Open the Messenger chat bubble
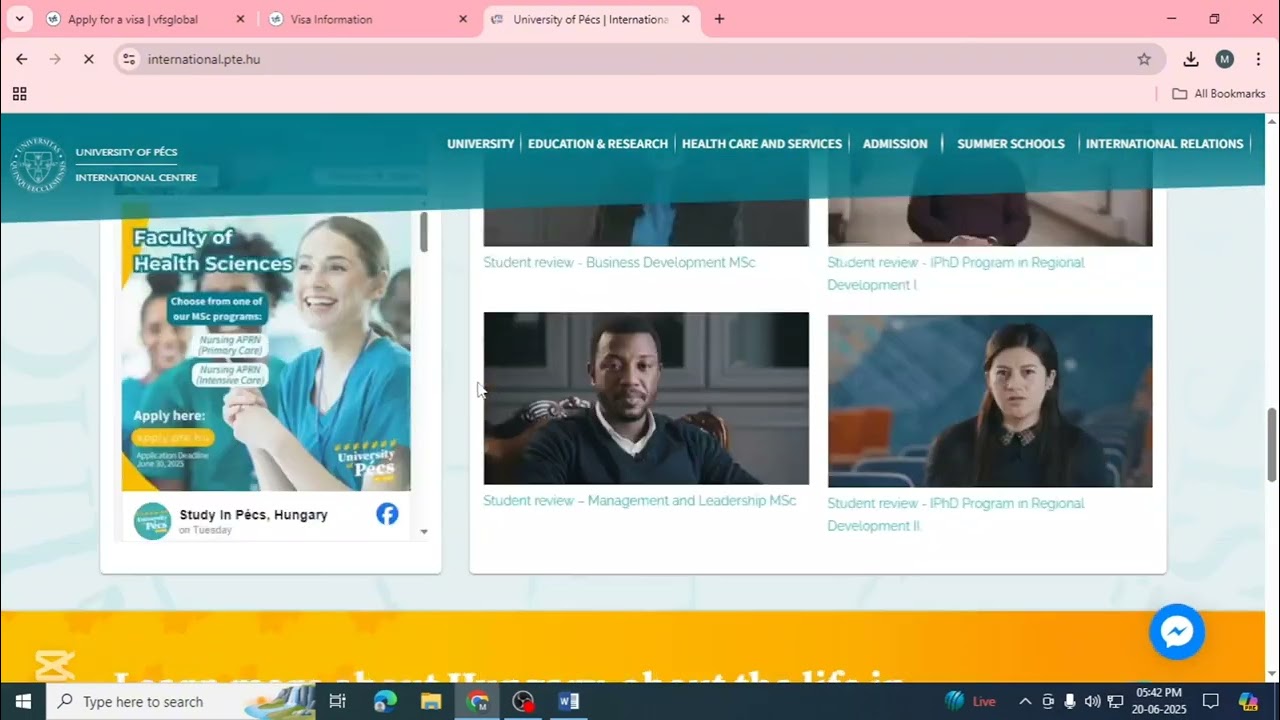1280x720 pixels. (1177, 632)
